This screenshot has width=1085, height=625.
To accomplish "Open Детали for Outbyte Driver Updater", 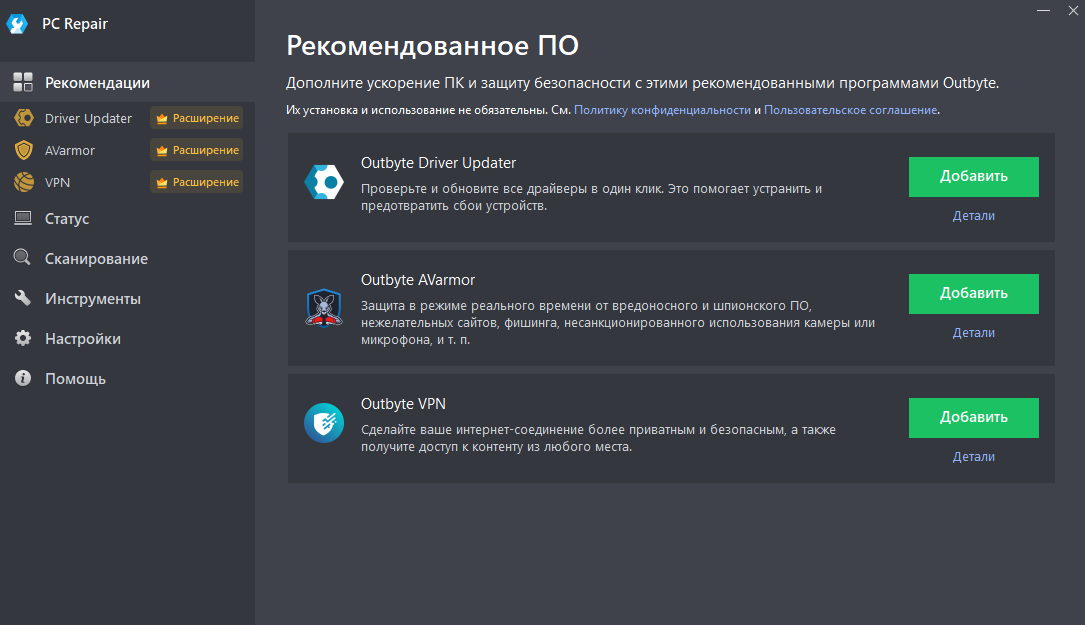I will (974, 215).
